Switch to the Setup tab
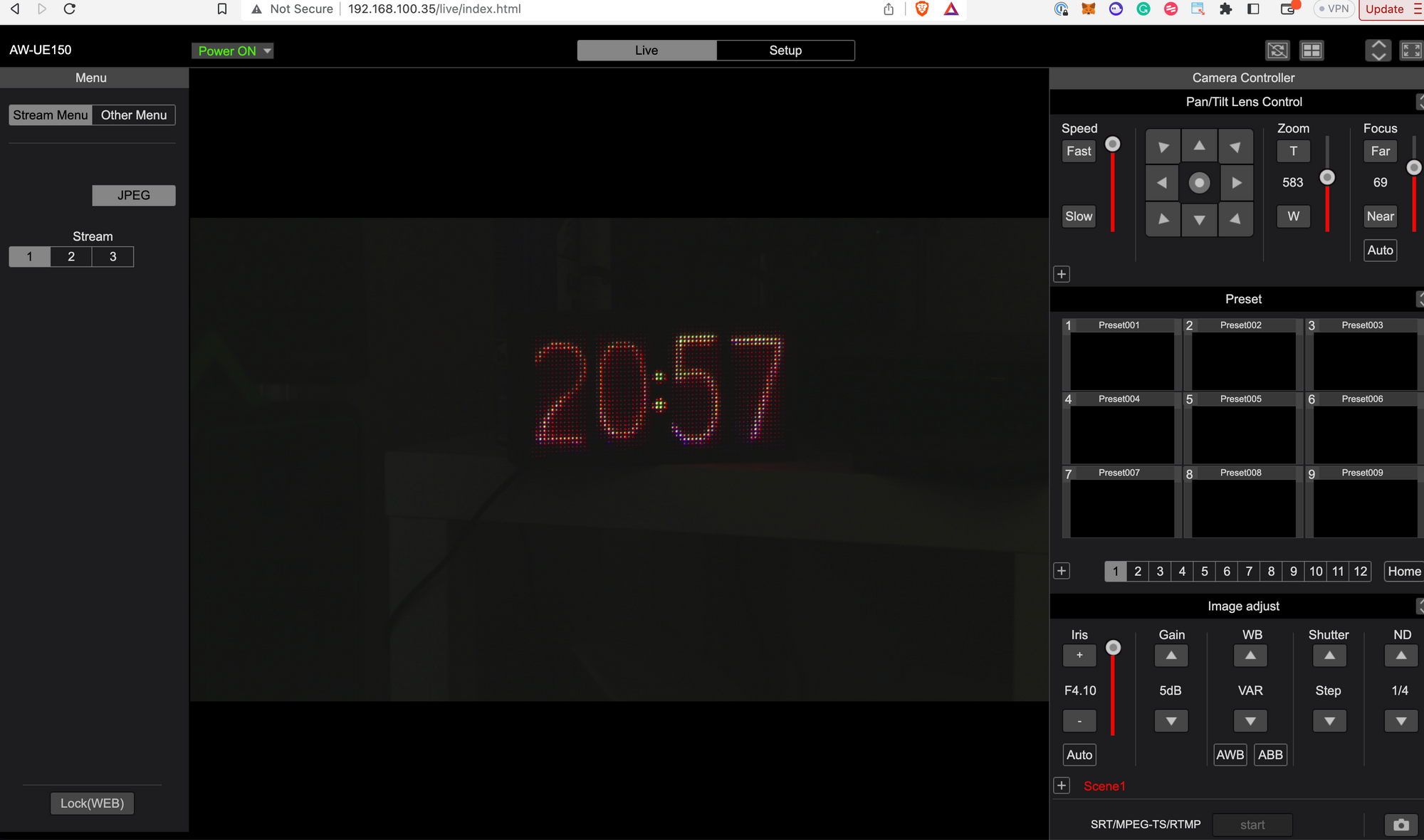 click(x=785, y=49)
